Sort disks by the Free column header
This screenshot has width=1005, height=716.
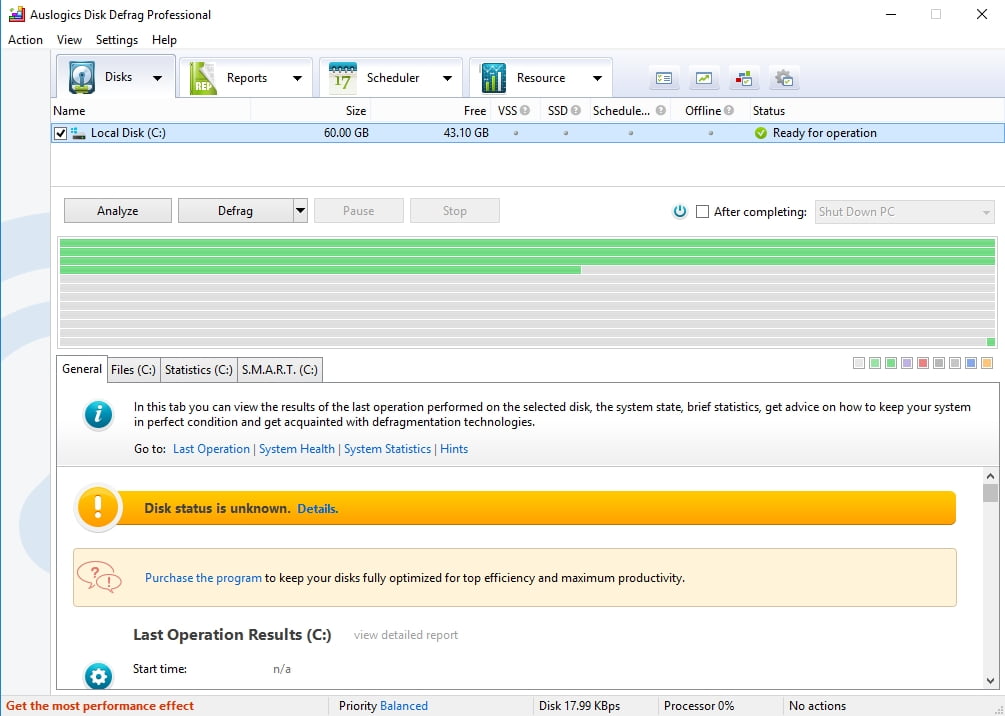pyautogui.click(x=431, y=111)
